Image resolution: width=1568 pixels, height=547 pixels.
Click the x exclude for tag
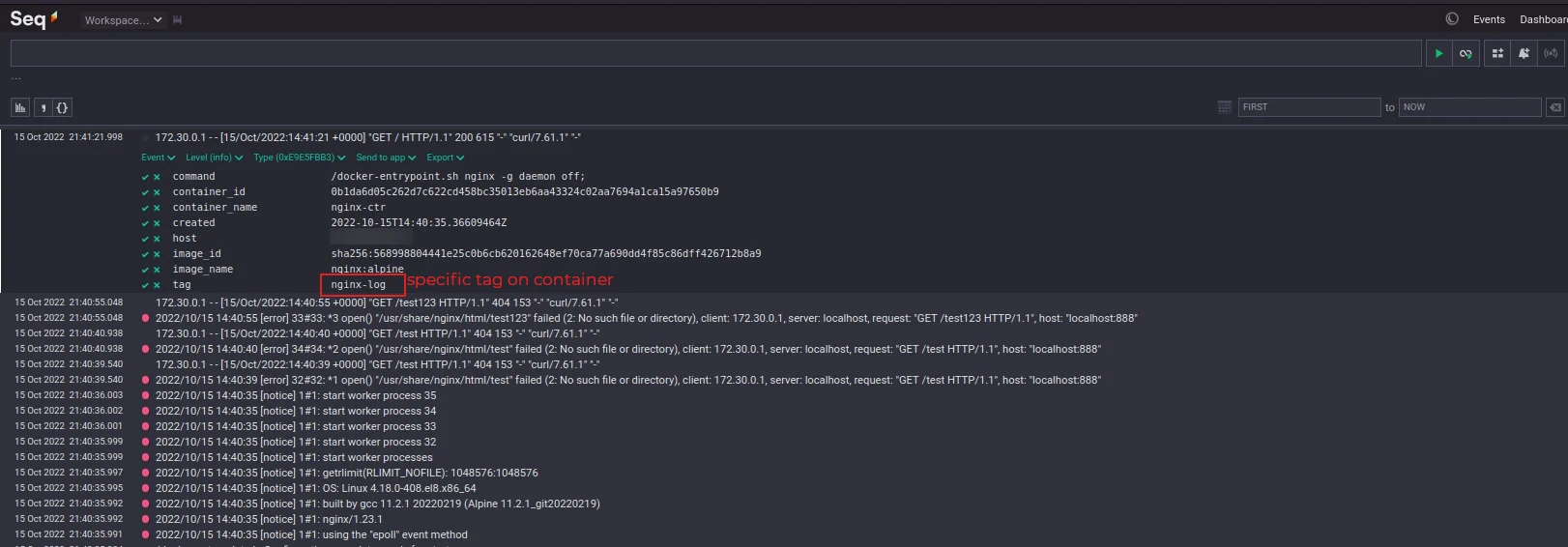click(157, 285)
